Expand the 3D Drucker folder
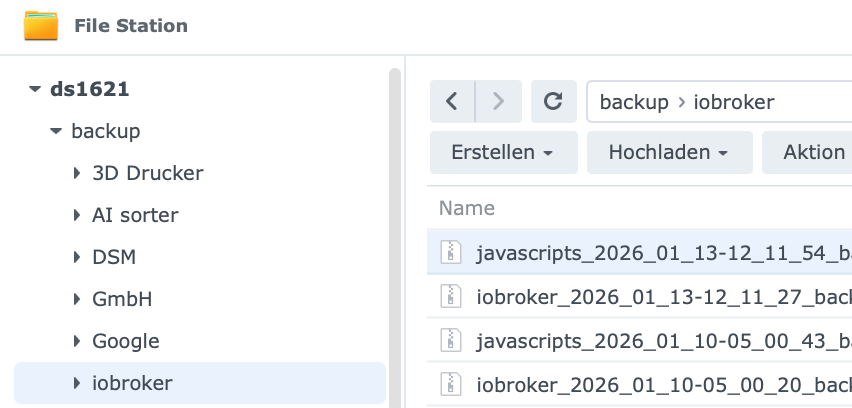Viewport: 852px width, 408px height. 77,173
